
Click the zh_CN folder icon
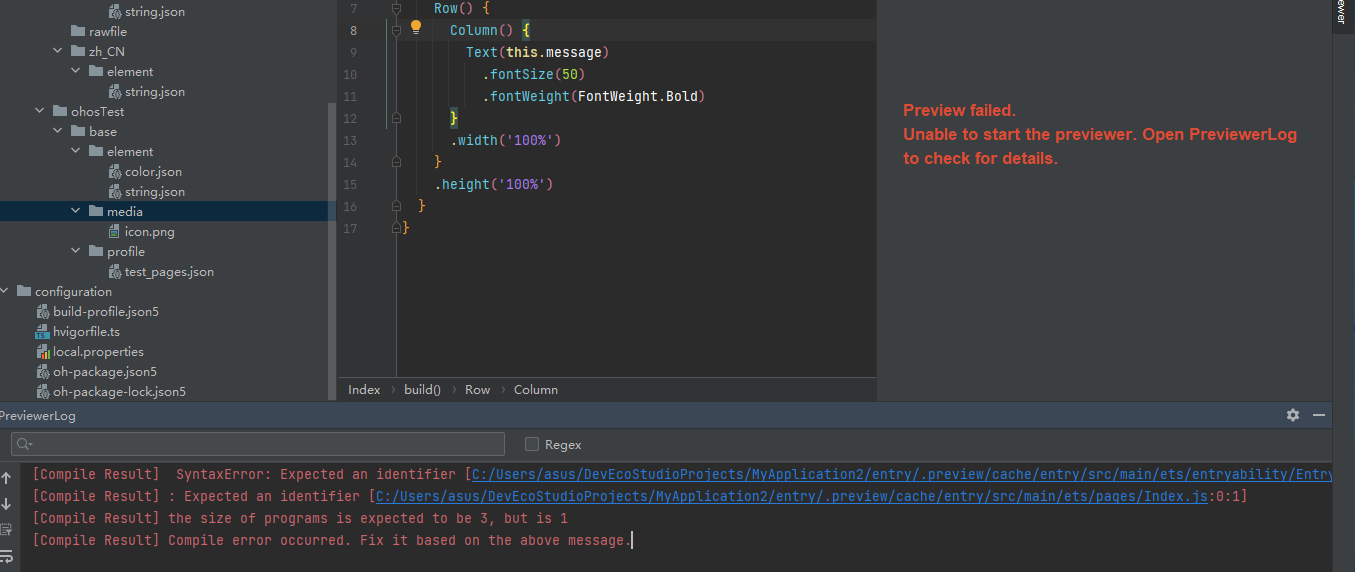[x=79, y=51]
